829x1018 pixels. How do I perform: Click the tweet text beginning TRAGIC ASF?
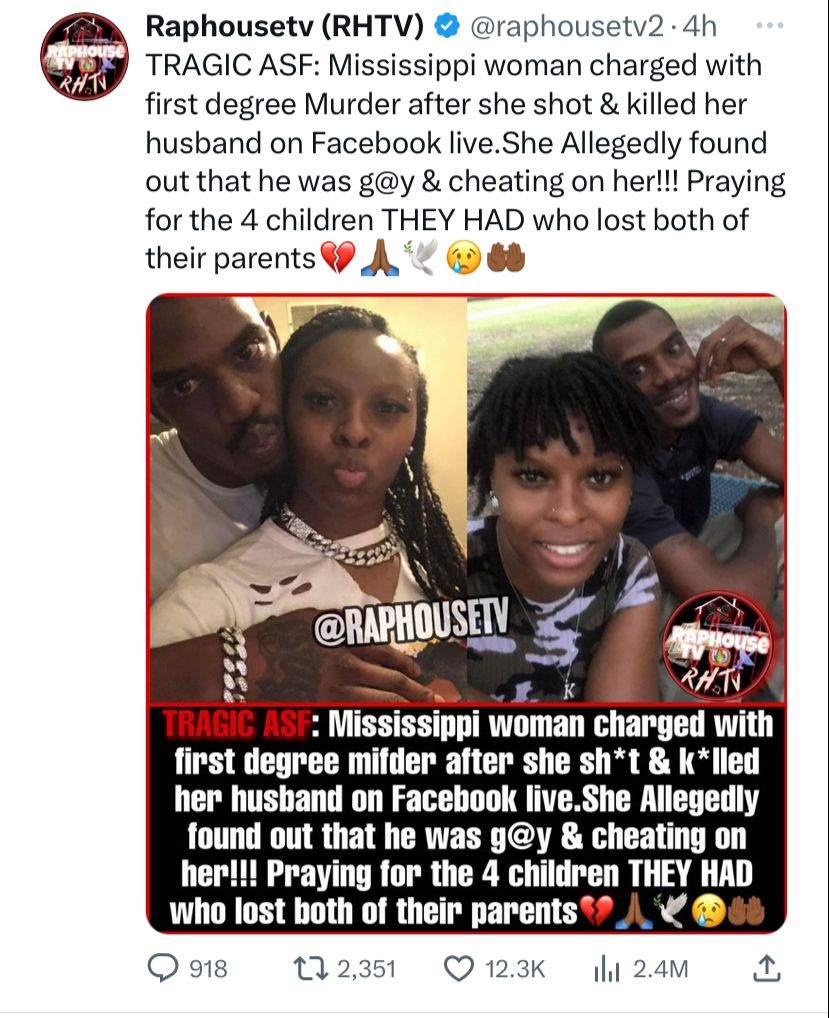pyautogui.click(x=465, y=162)
